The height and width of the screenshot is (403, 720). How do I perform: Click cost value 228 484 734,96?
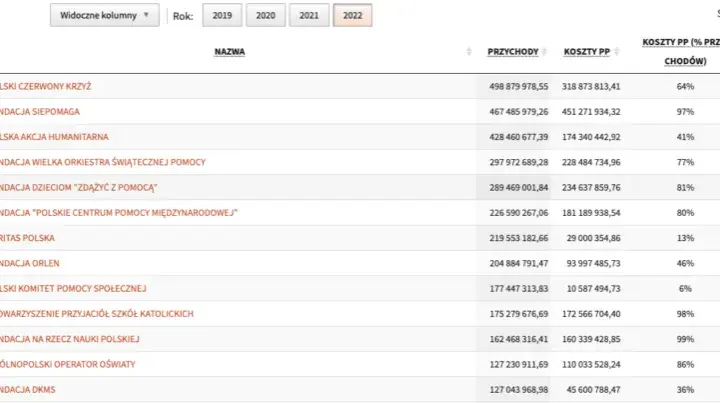coord(591,162)
